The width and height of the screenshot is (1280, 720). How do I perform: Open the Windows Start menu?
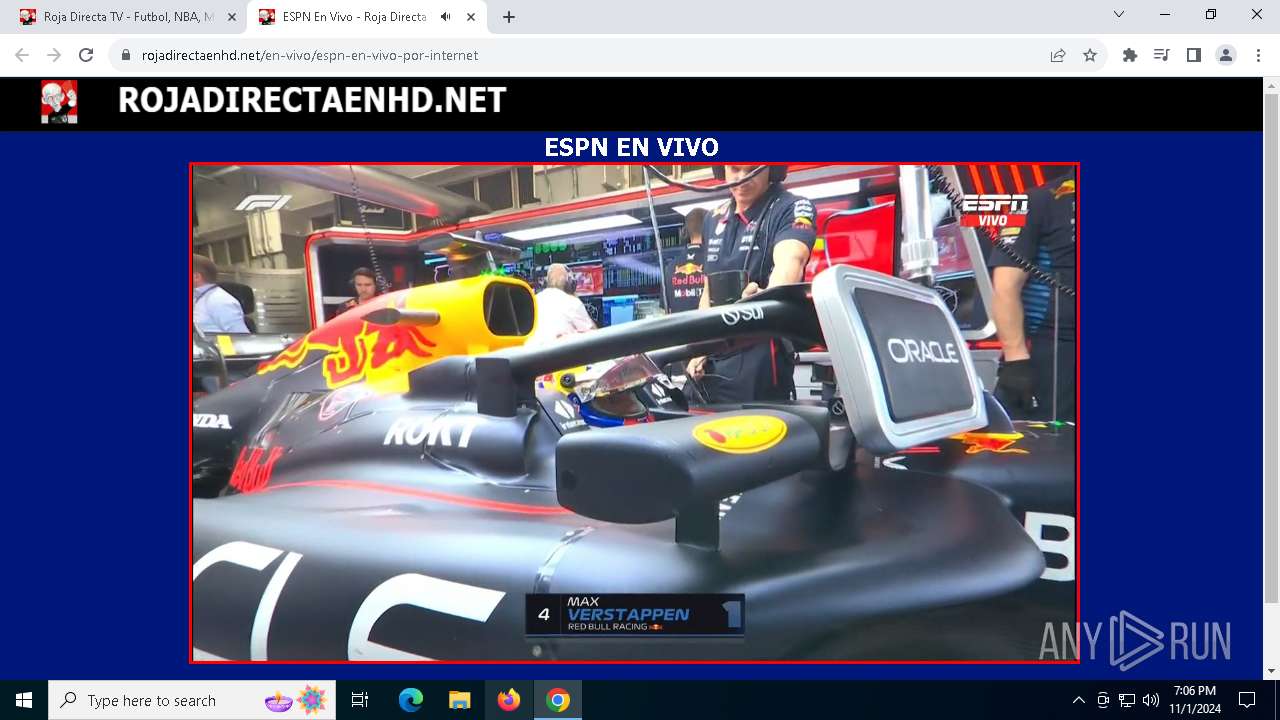[24, 700]
